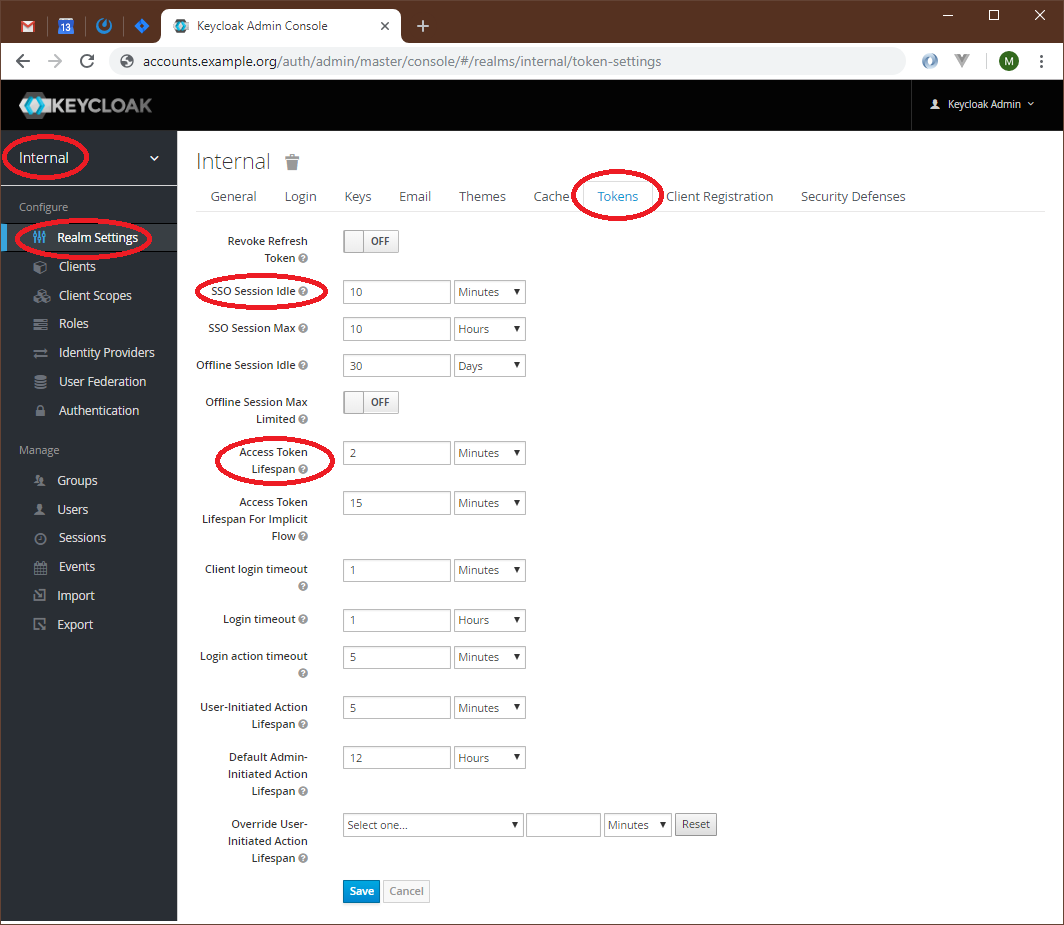Open Events under Manage

click(77, 567)
